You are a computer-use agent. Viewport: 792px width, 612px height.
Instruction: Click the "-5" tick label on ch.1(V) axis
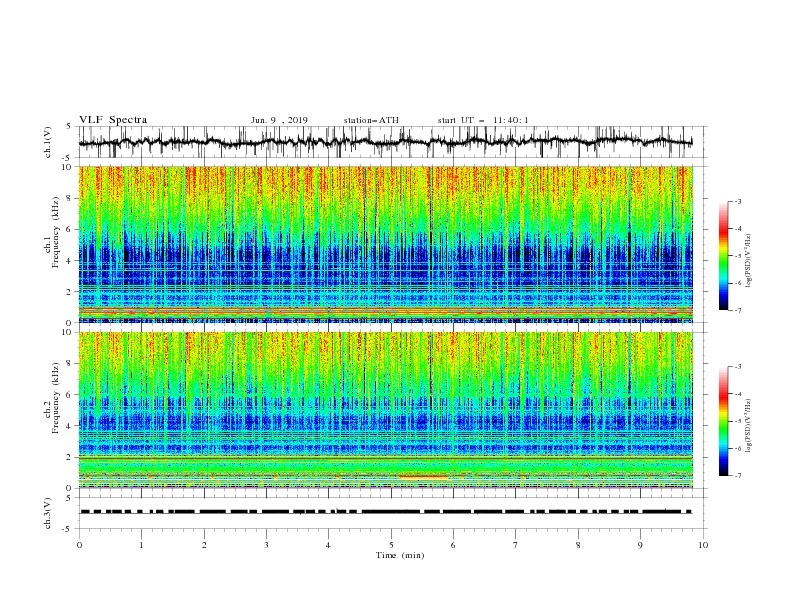[67, 158]
